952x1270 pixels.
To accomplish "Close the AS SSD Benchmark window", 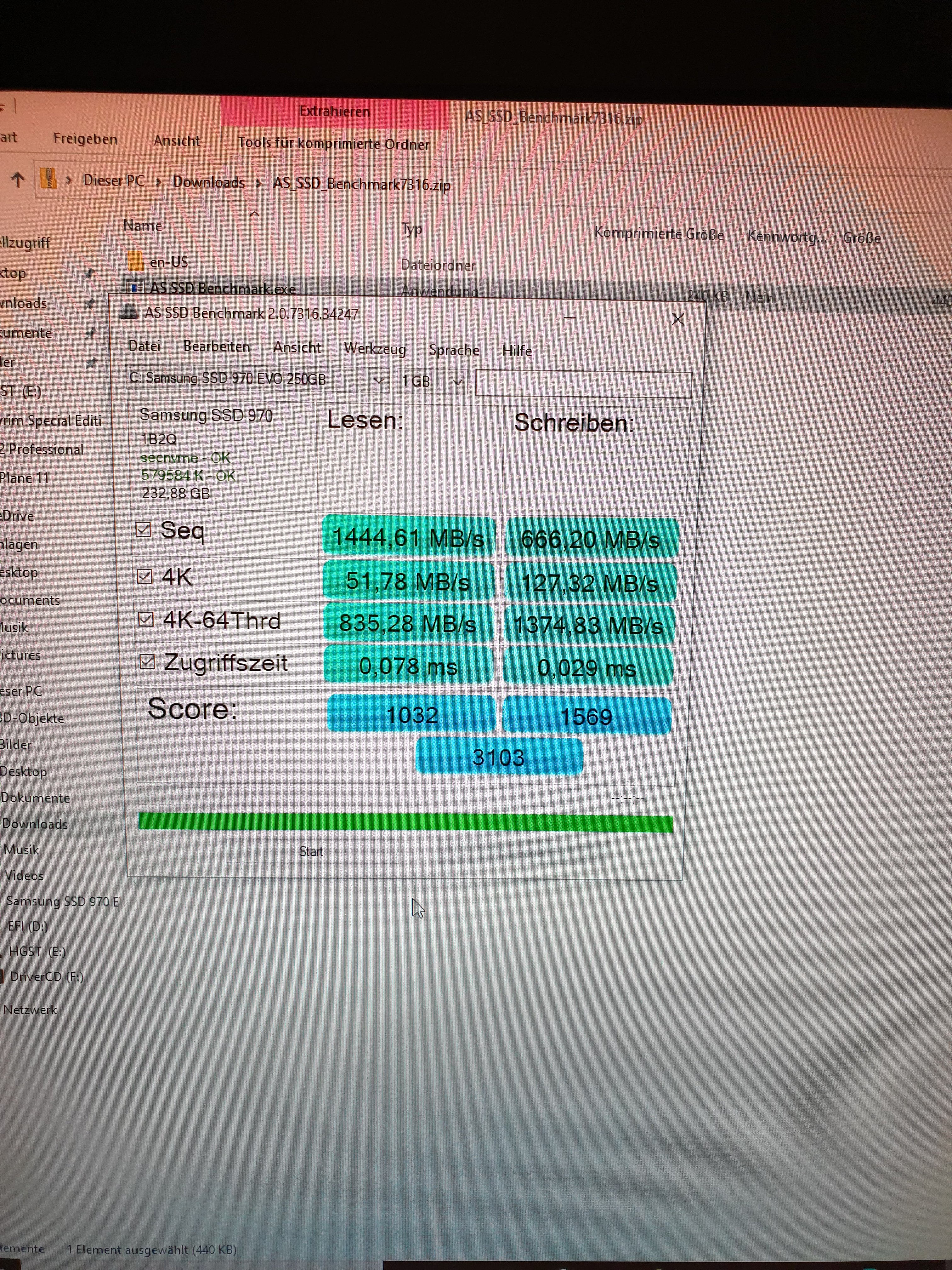I will tap(678, 319).
